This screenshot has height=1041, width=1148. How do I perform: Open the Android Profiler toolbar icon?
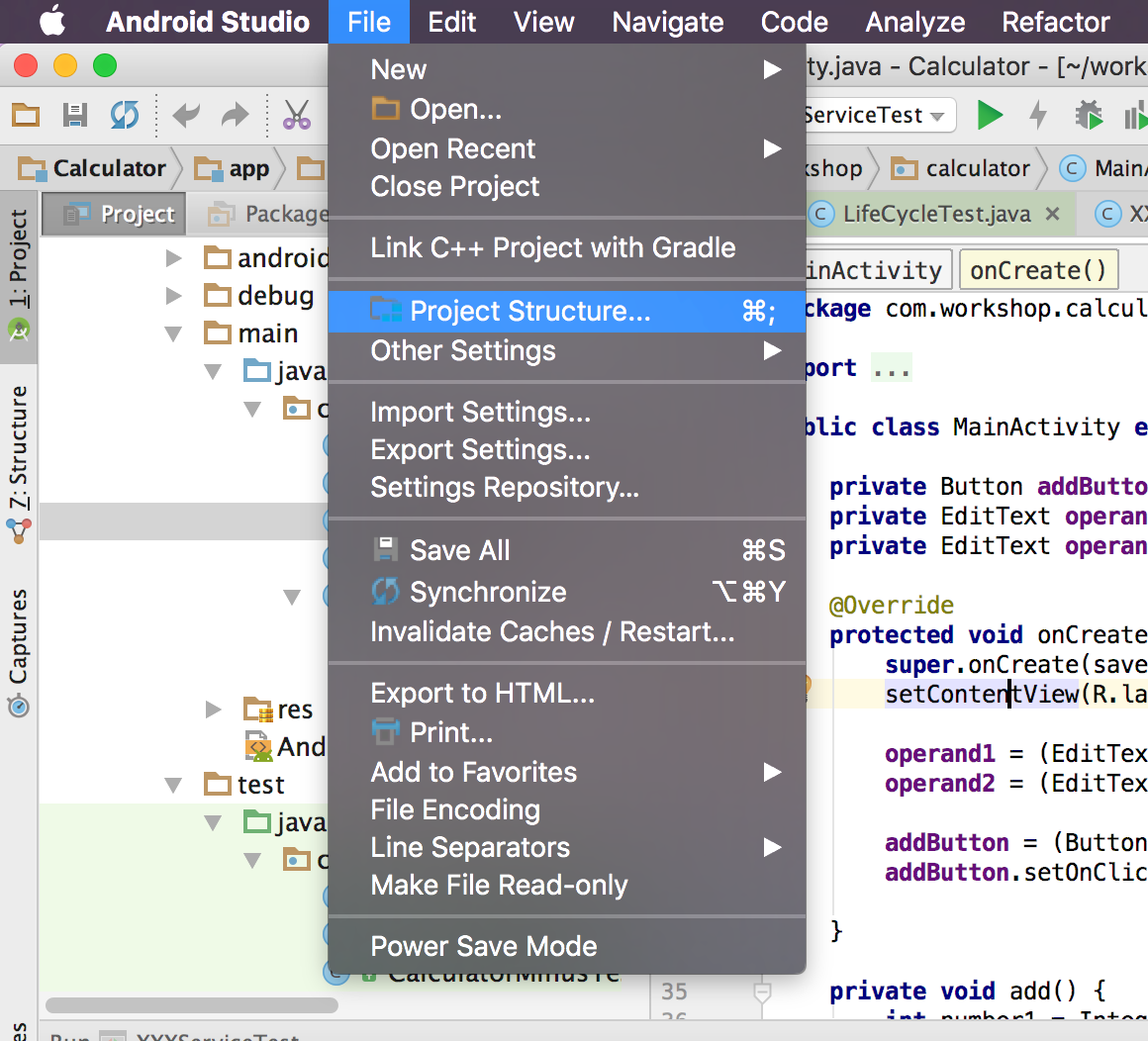click(x=1136, y=115)
